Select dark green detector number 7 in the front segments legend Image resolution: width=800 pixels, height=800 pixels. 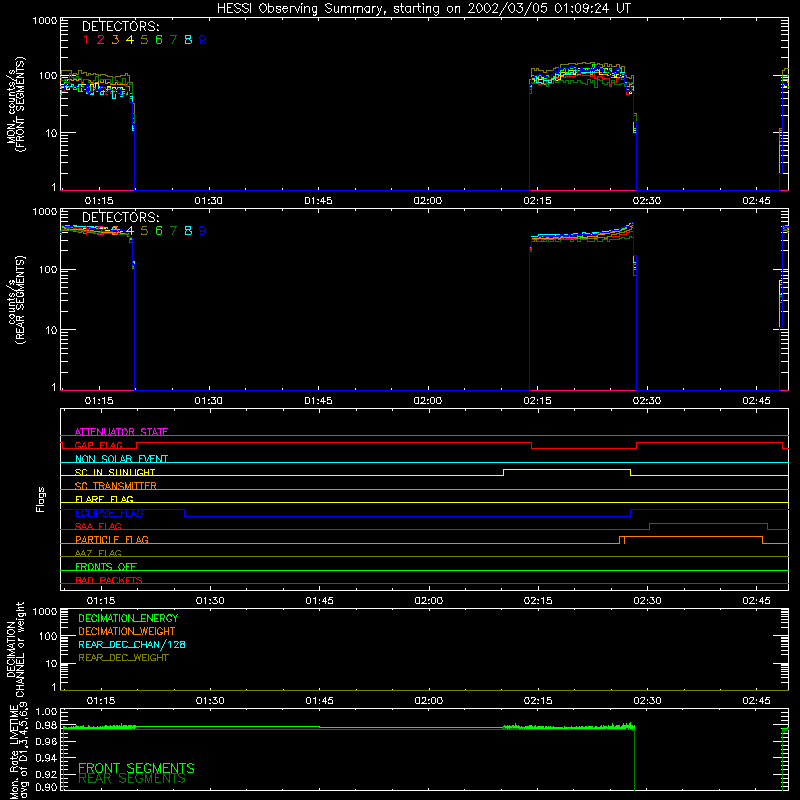tap(173, 40)
